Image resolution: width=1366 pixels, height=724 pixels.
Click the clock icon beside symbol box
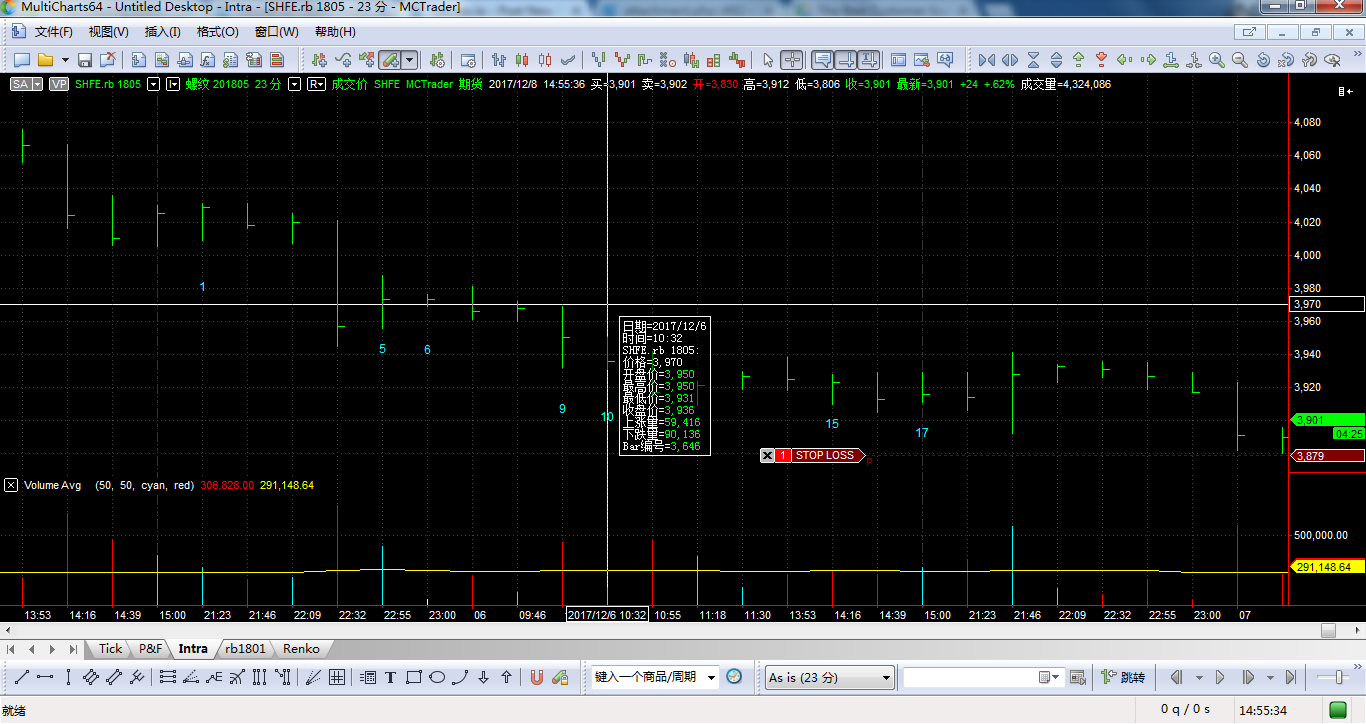pyautogui.click(x=735, y=677)
